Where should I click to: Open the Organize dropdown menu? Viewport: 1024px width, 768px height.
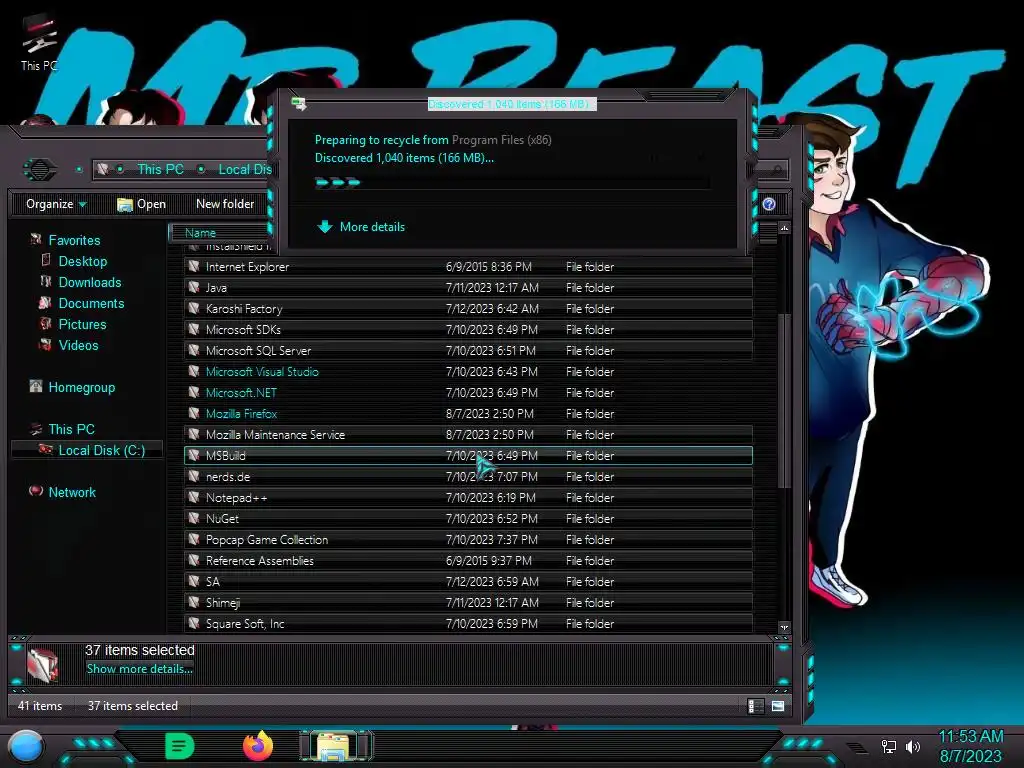56,204
